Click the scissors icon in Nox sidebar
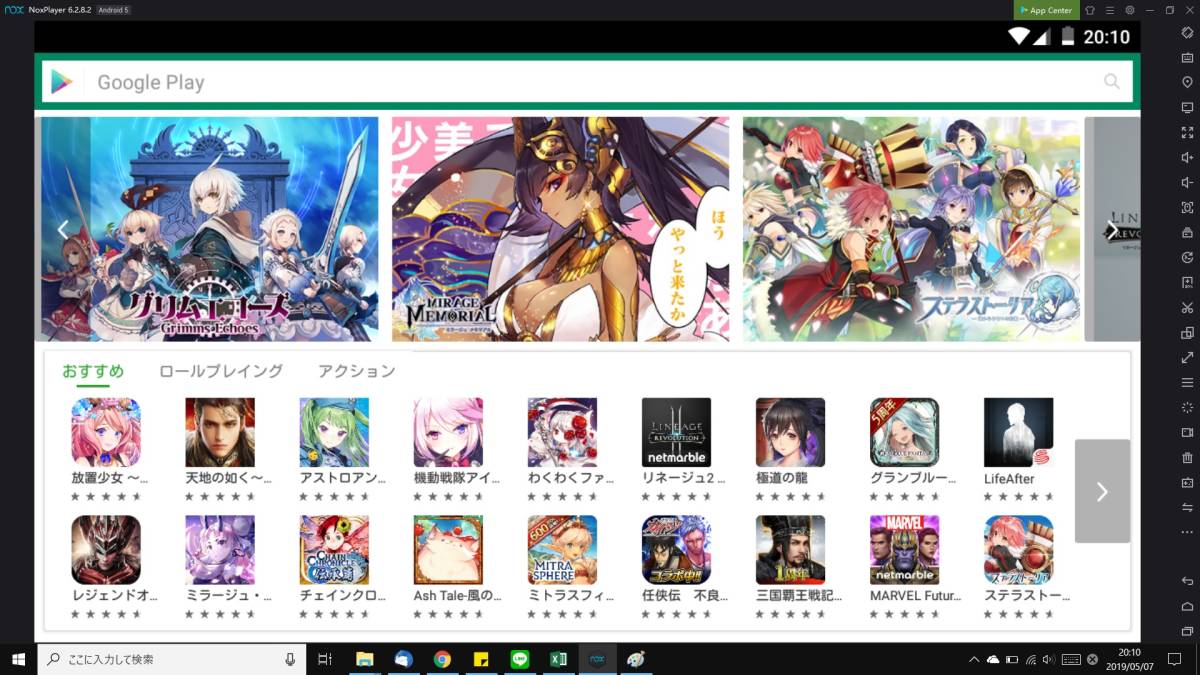Viewport: 1200px width, 675px height. coord(1187,307)
